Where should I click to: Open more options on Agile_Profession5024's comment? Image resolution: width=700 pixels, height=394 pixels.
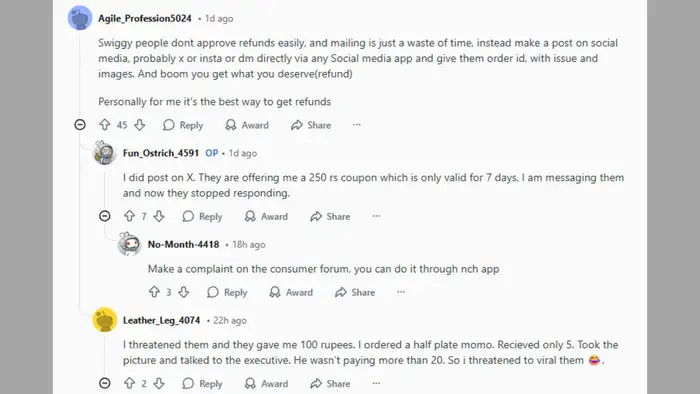pyautogui.click(x=357, y=125)
